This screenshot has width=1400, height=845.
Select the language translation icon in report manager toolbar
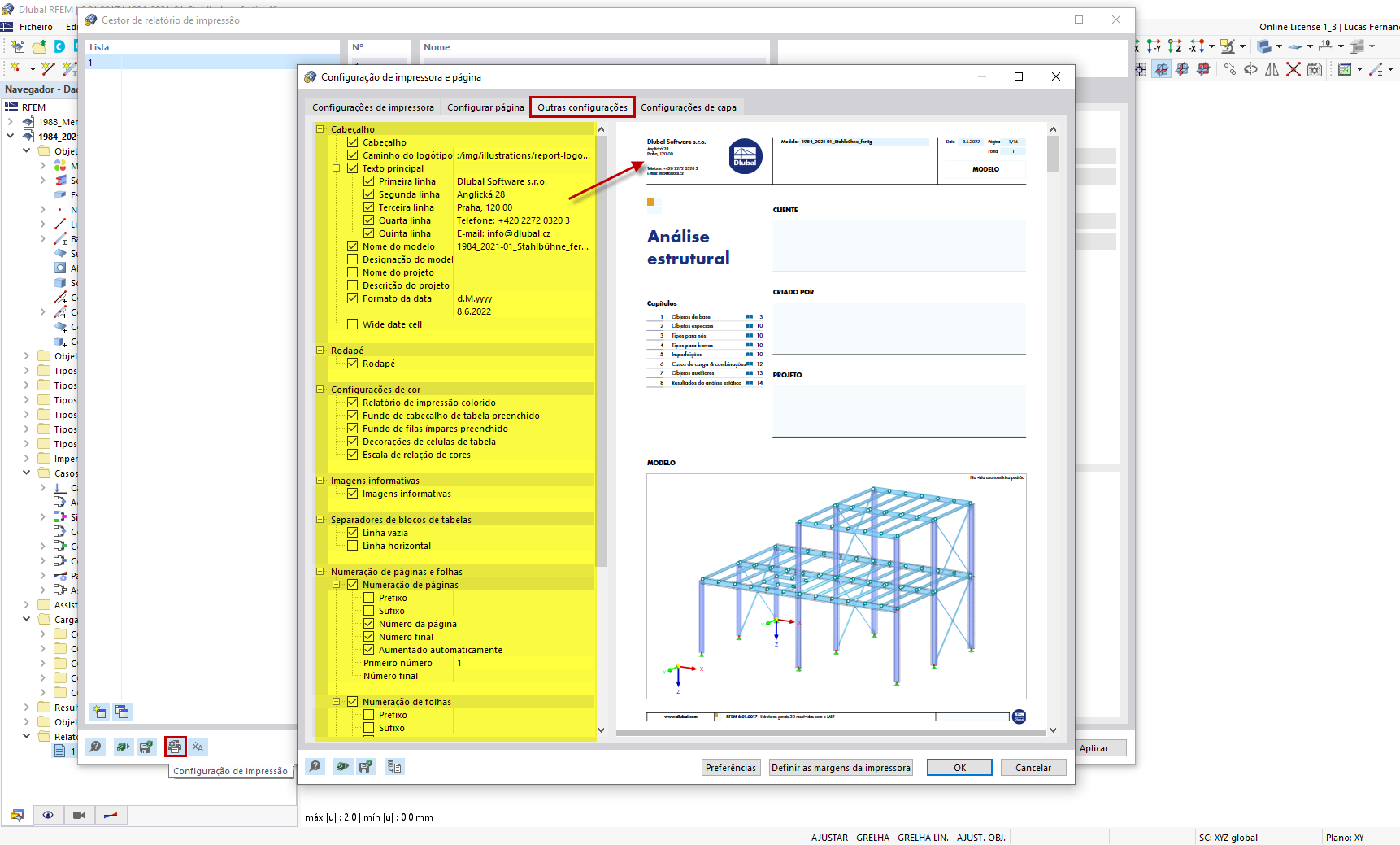coord(197,747)
